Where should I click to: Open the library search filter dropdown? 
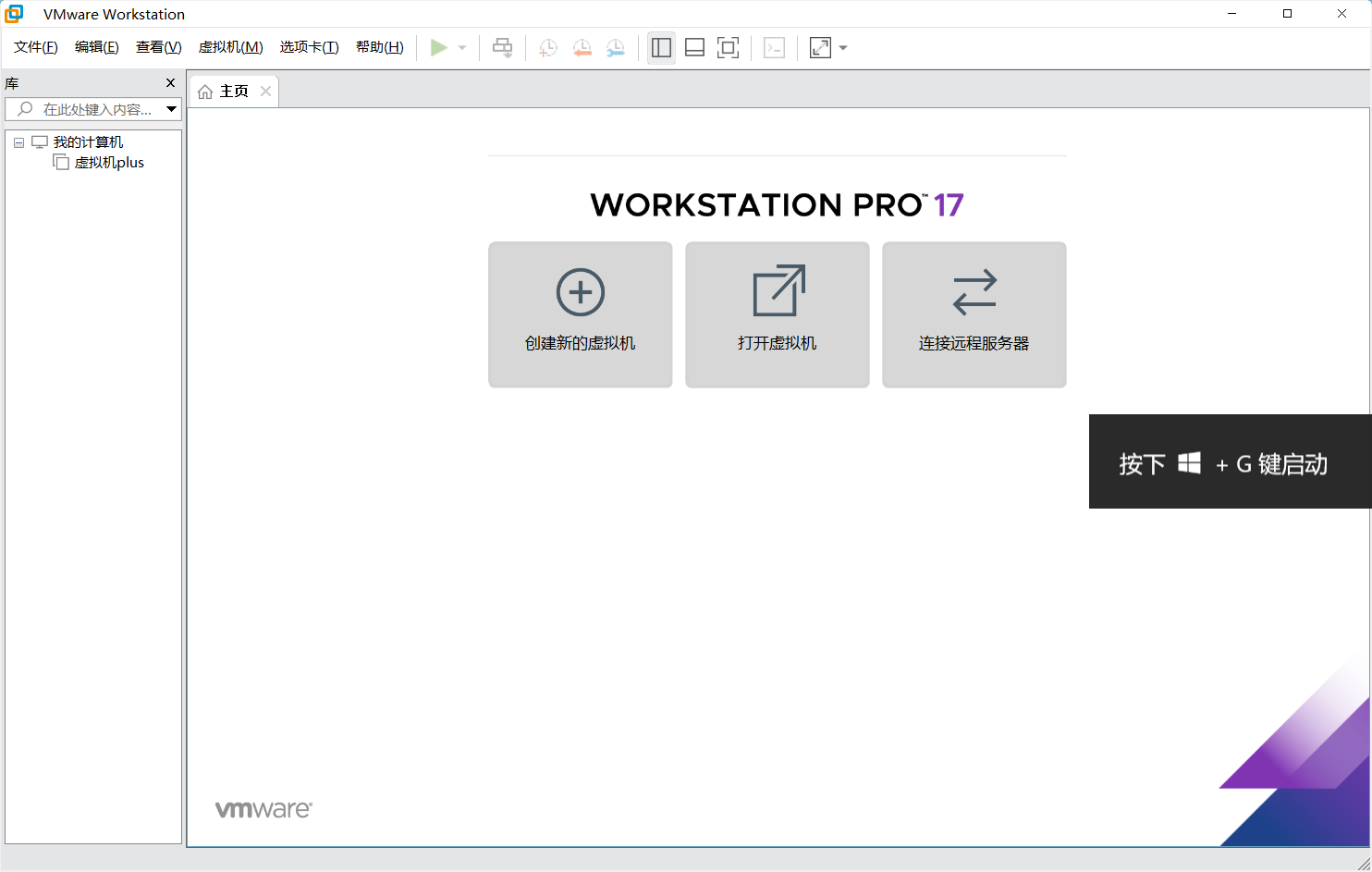click(x=171, y=109)
